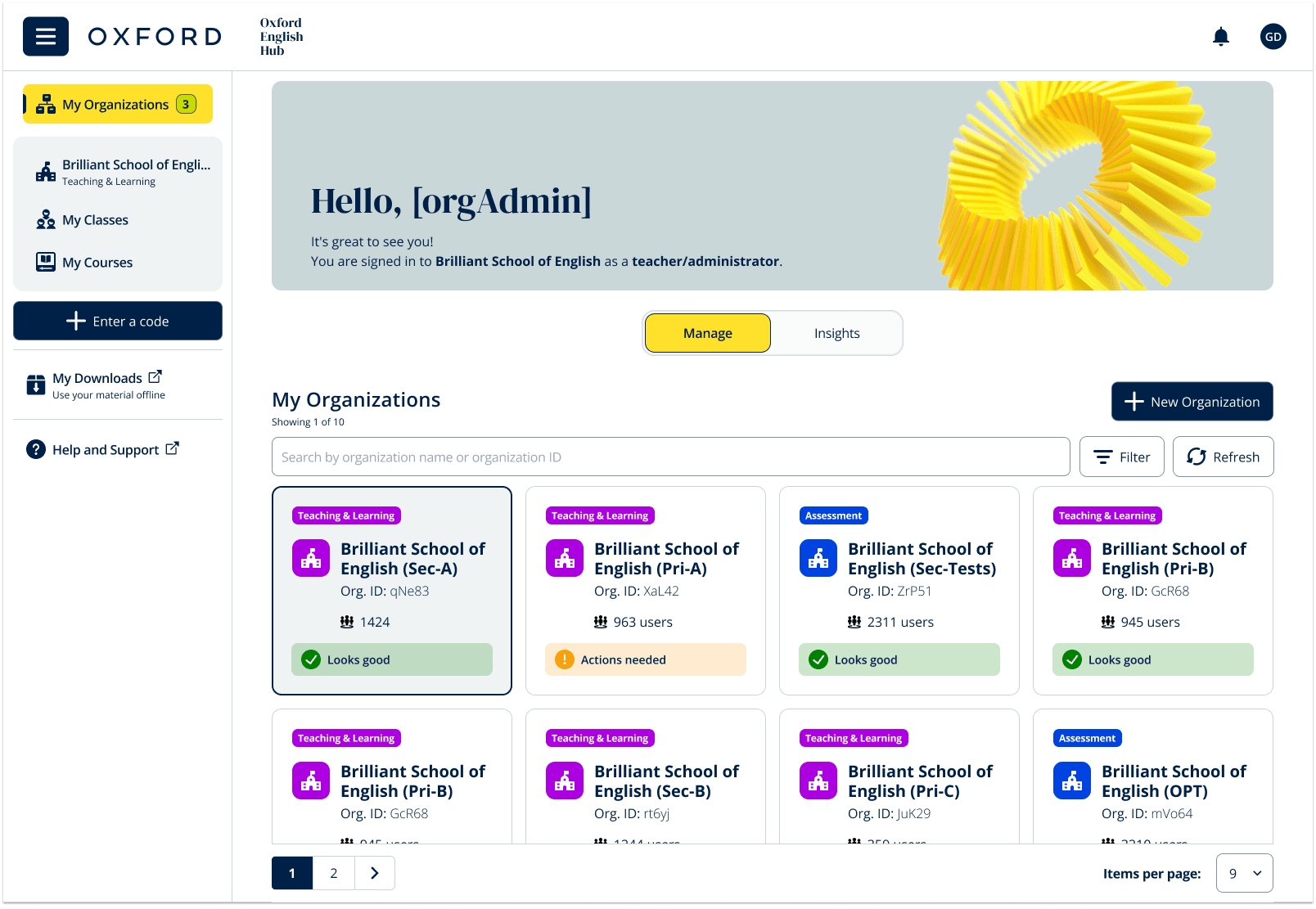
Task: Switch to the Insights tab
Action: pyautogui.click(x=836, y=333)
